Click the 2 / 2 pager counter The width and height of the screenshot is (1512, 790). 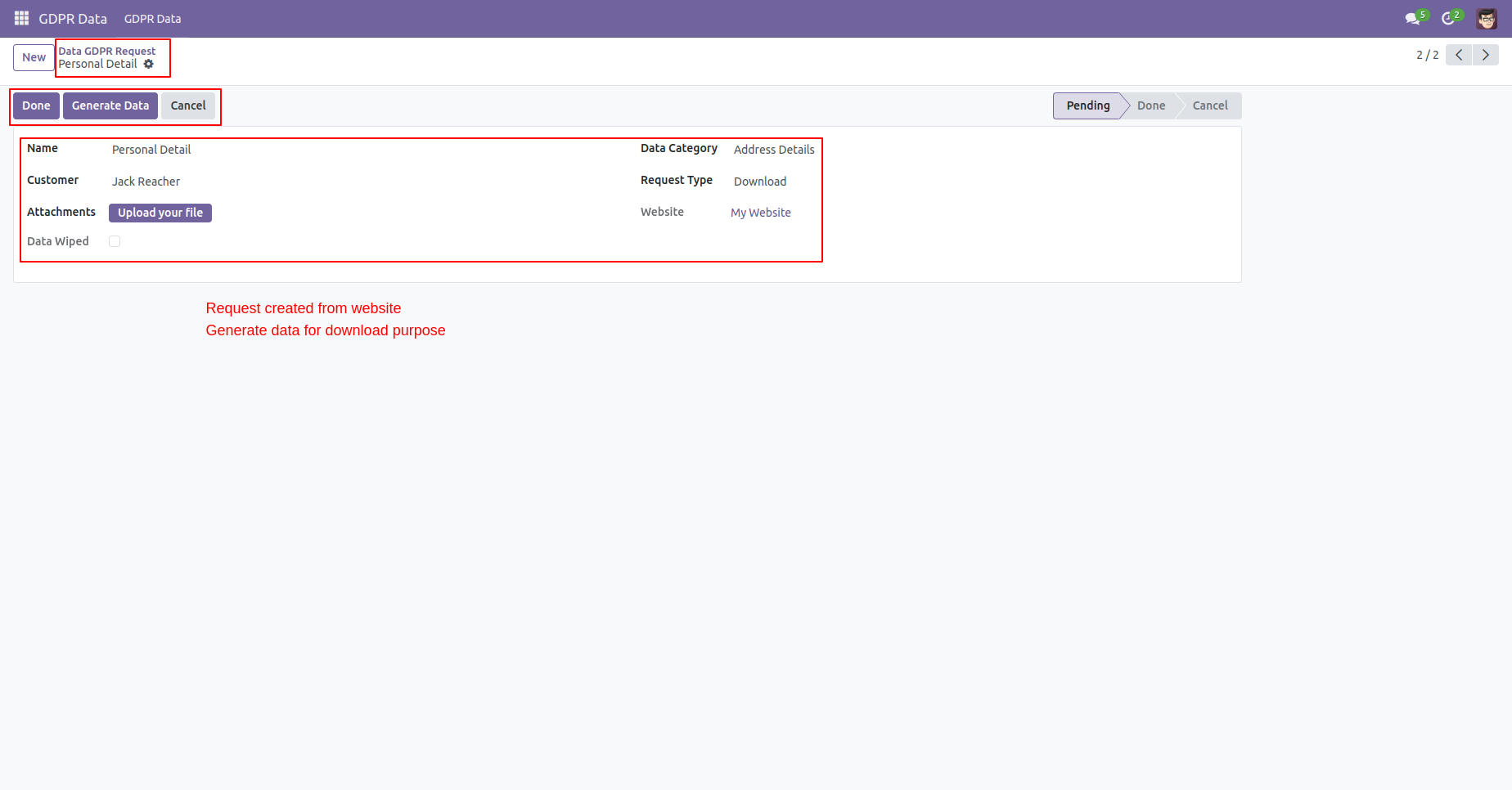point(1428,55)
